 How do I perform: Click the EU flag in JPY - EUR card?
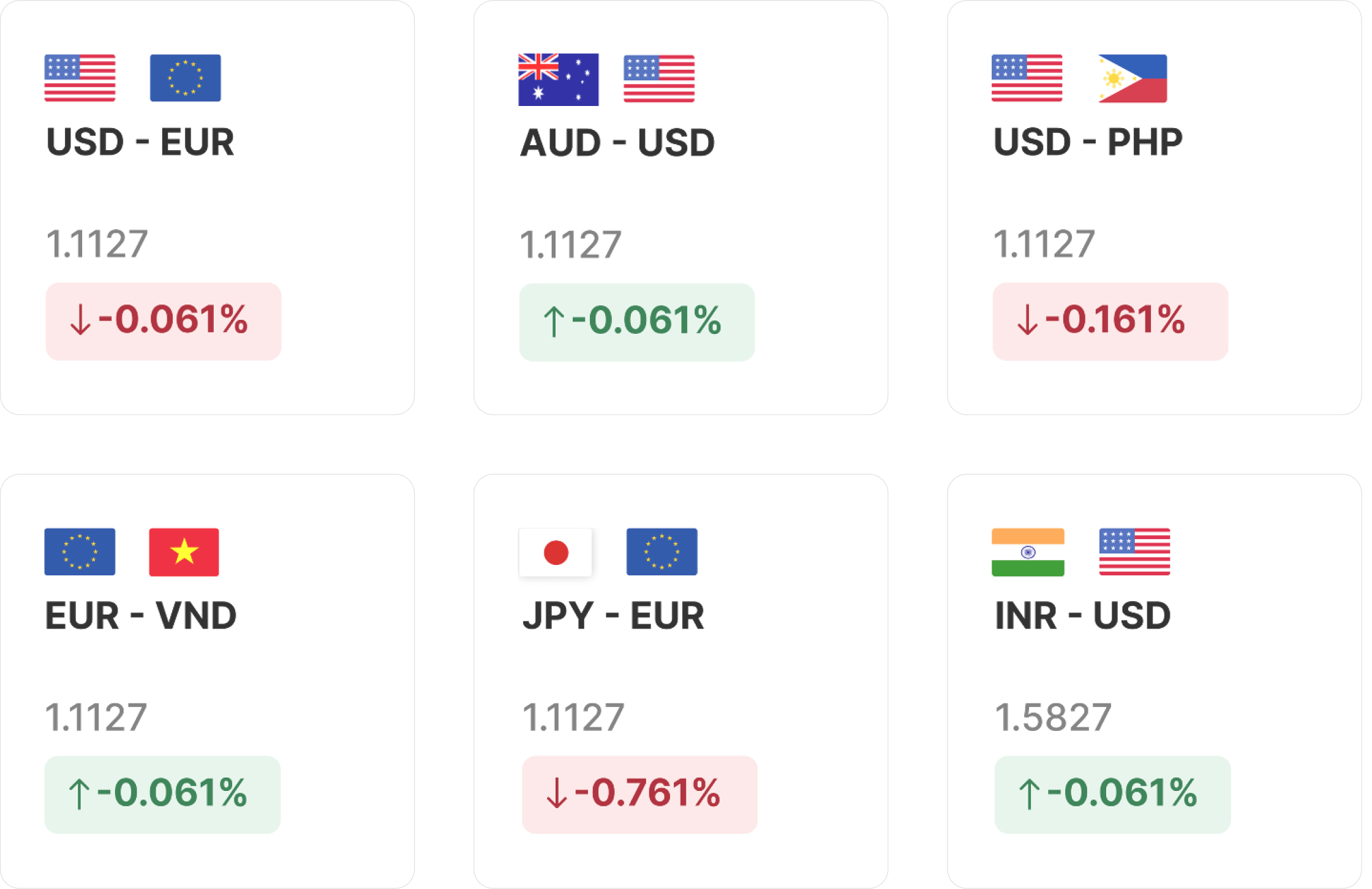(661, 552)
